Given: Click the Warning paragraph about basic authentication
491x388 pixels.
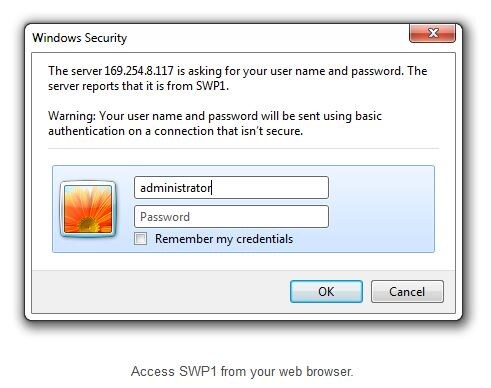Looking at the screenshot, I should click(215, 123).
